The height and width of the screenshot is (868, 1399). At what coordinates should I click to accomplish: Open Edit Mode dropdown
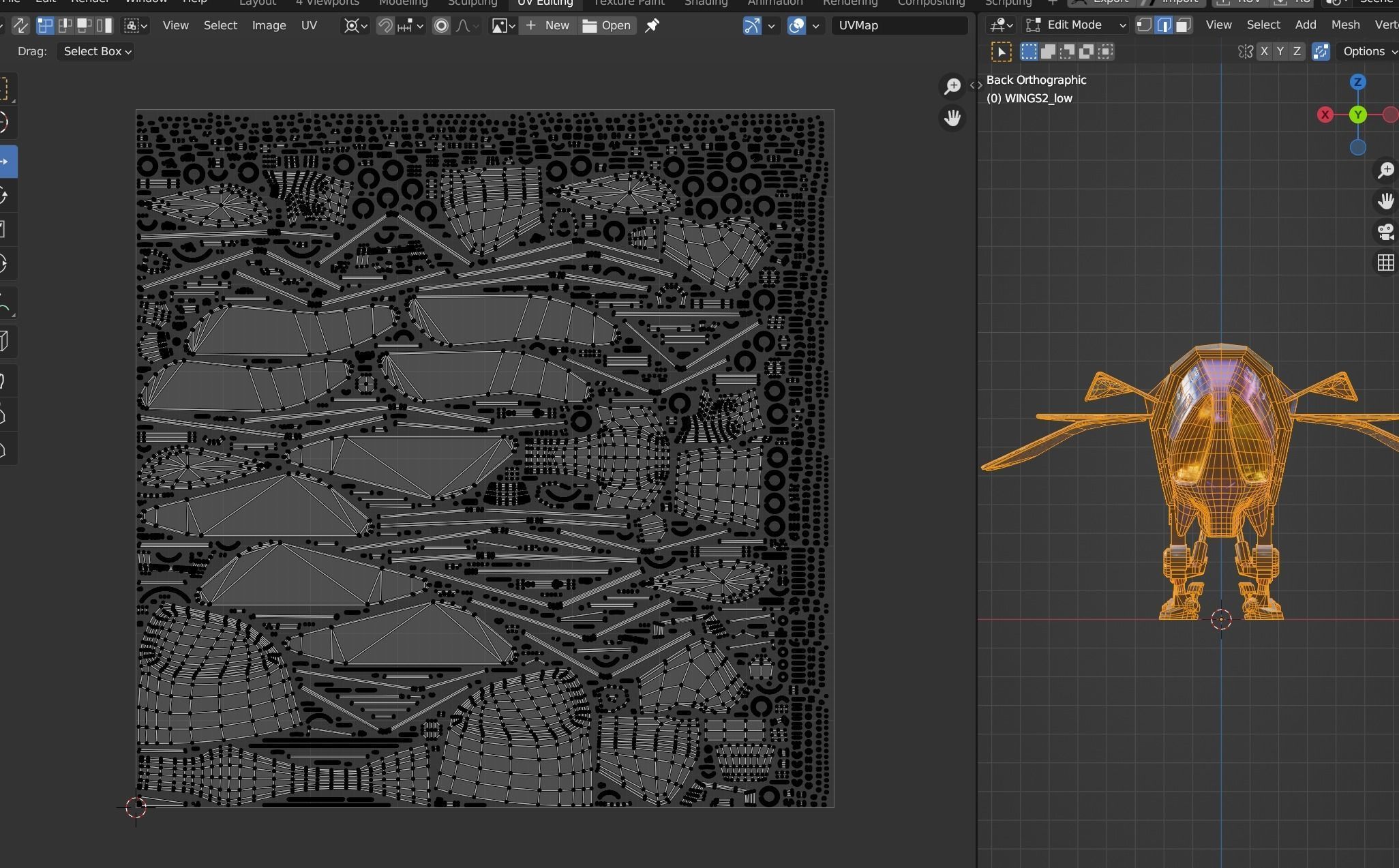point(1076,25)
